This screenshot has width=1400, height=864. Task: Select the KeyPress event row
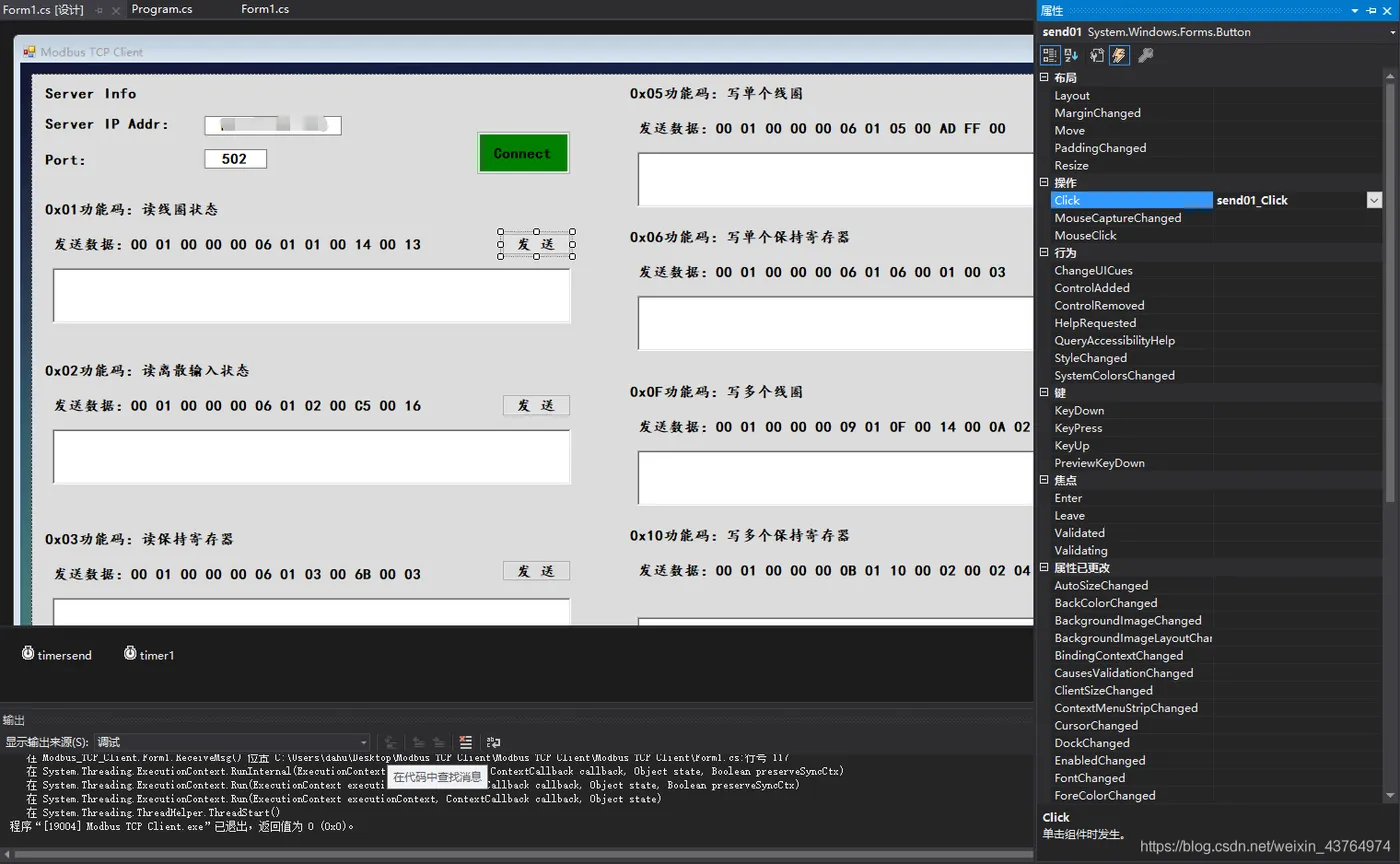click(1216, 428)
